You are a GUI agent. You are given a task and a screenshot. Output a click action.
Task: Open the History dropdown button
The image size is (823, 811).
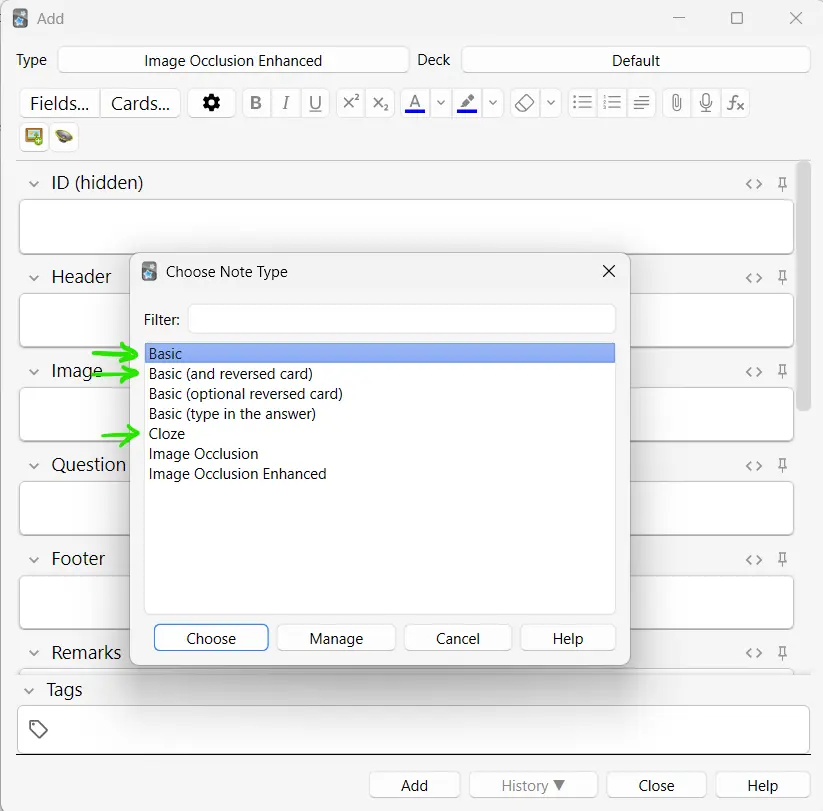[x=533, y=785]
